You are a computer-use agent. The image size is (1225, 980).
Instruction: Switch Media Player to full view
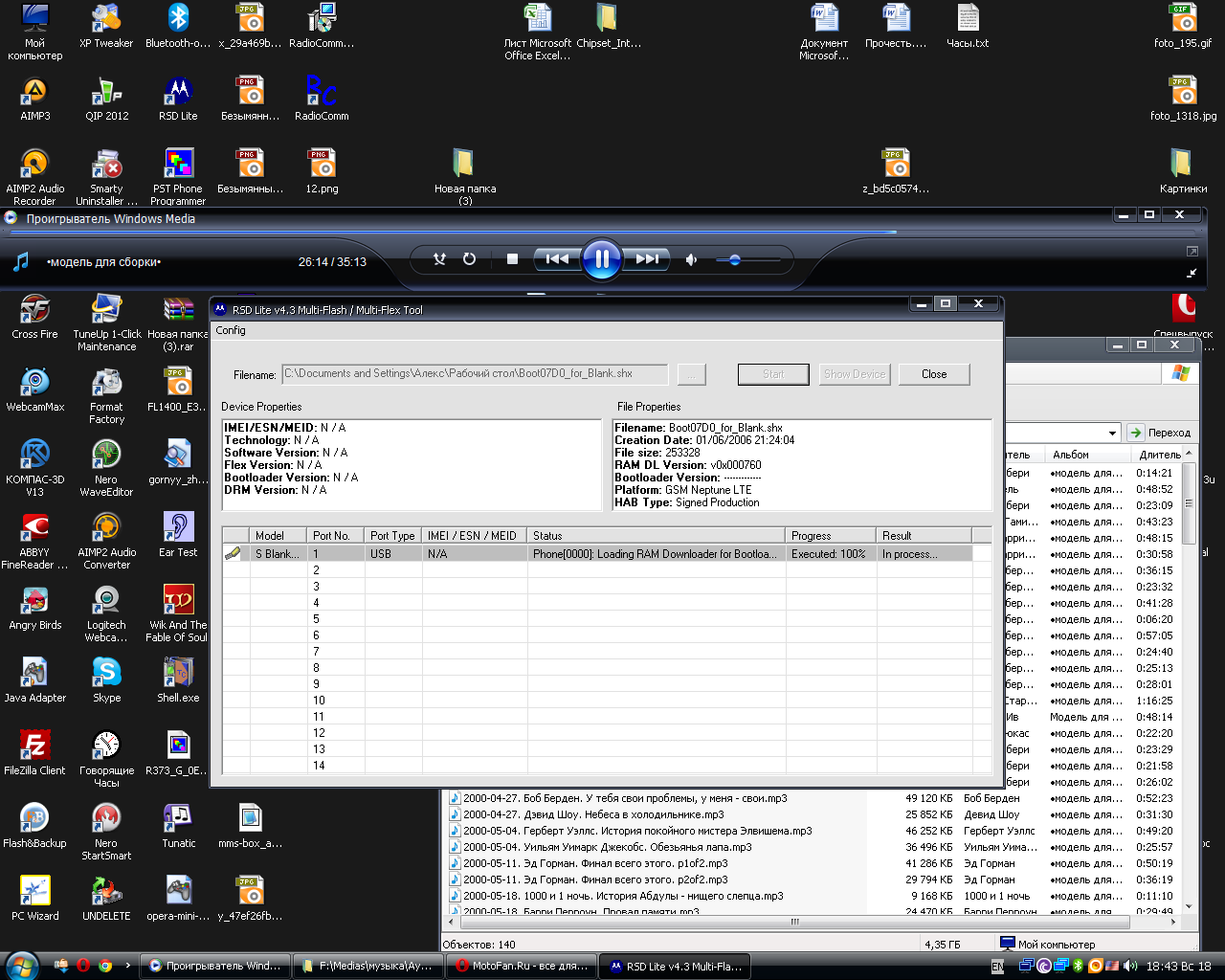click(x=1192, y=251)
